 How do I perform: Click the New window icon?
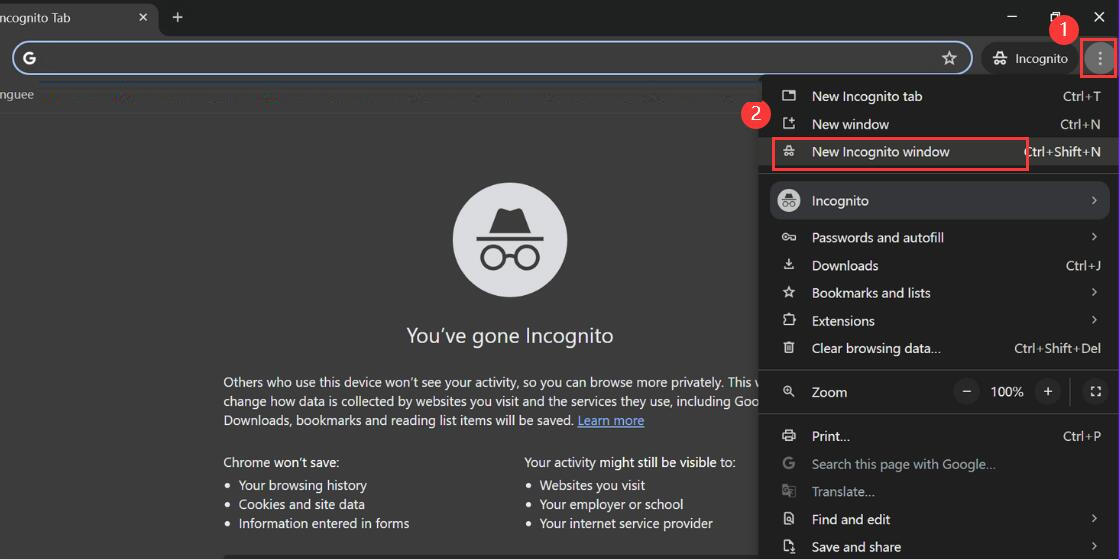[x=789, y=124]
